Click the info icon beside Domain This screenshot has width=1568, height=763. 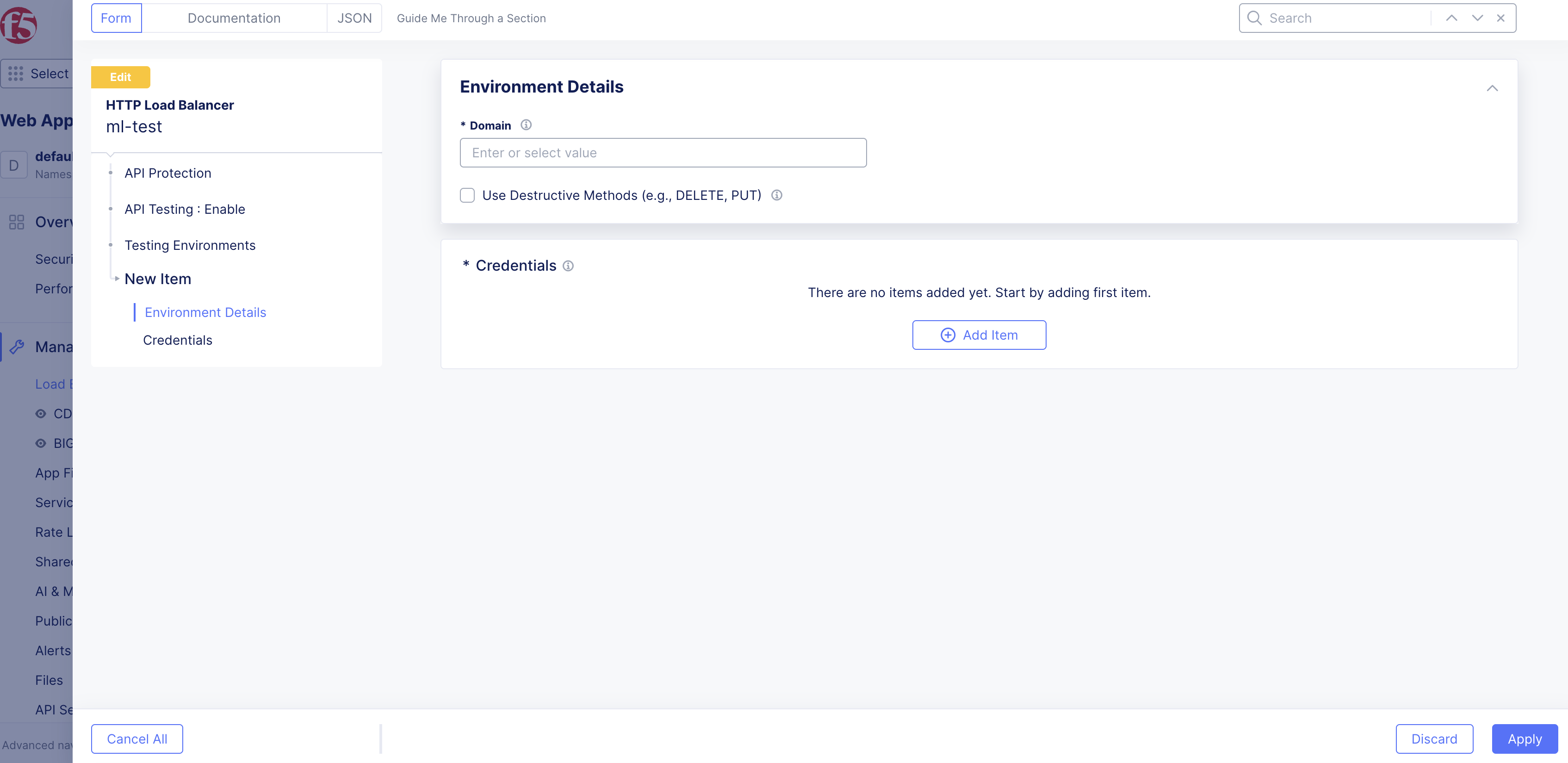(x=526, y=125)
